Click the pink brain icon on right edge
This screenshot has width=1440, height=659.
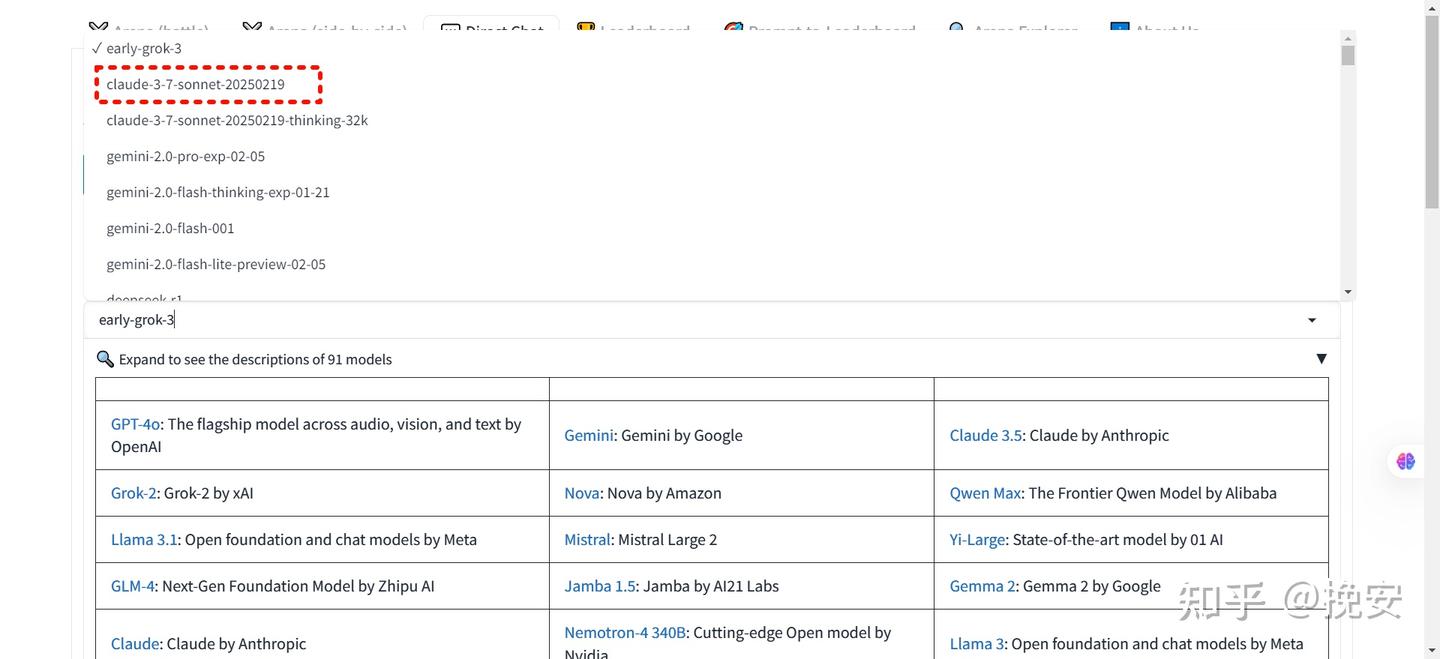(1406, 461)
